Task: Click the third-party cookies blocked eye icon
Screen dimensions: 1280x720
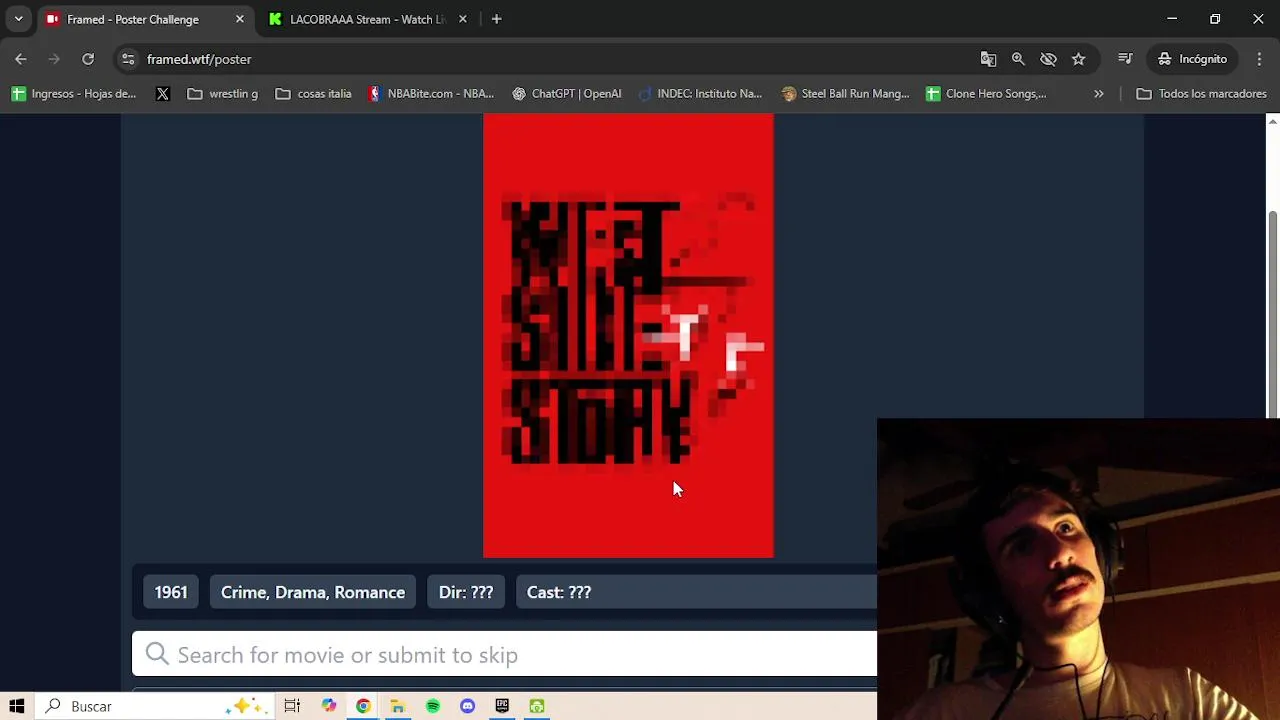Action: [x=1048, y=59]
